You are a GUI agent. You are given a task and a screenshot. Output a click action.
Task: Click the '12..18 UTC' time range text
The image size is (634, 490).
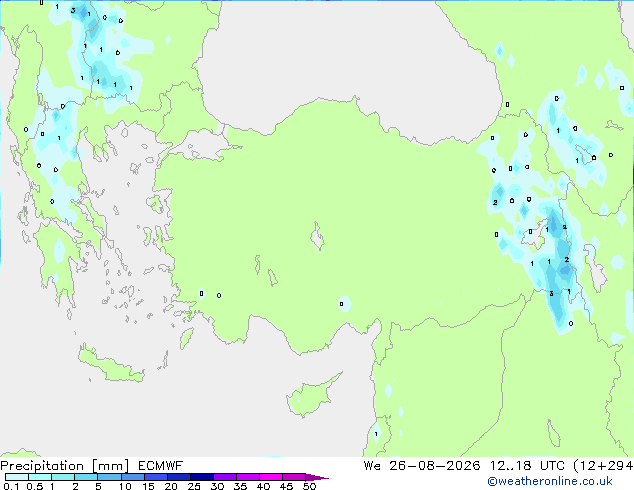tap(527, 466)
